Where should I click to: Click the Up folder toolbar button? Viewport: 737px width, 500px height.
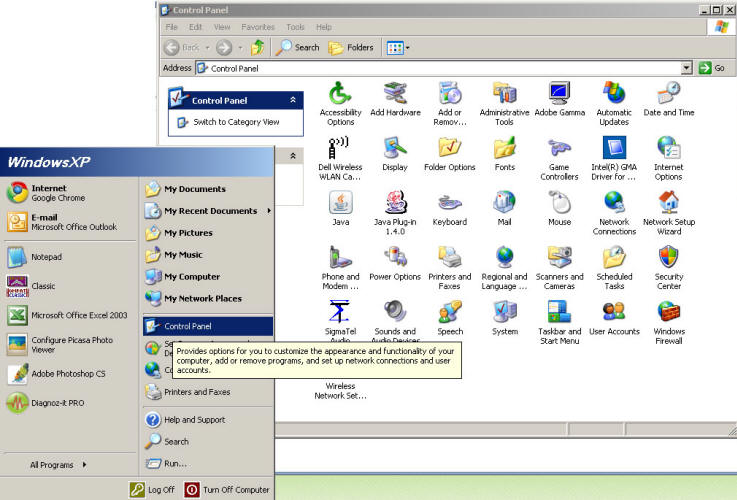coord(258,47)
